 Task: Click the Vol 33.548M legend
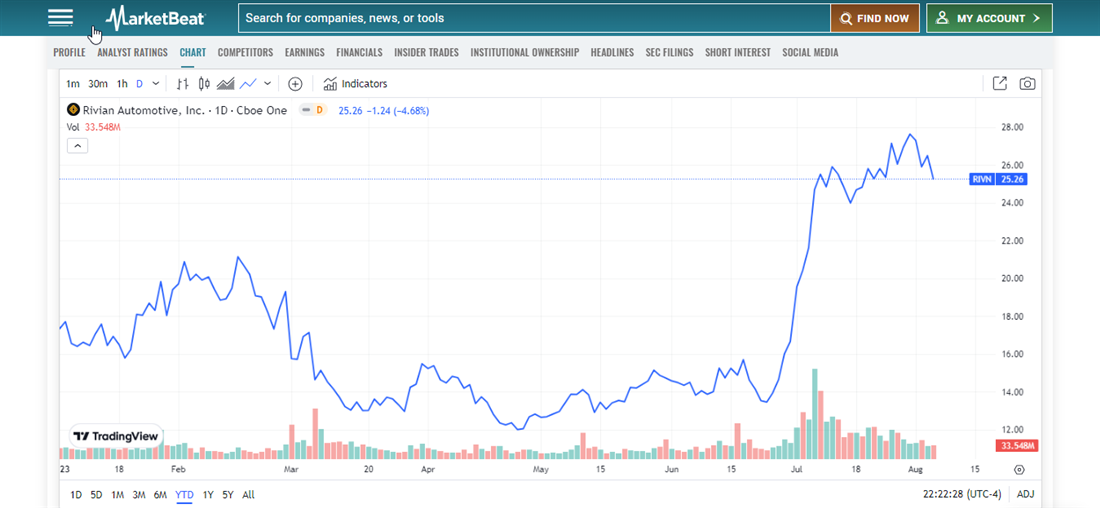click(x=94, y=128)
